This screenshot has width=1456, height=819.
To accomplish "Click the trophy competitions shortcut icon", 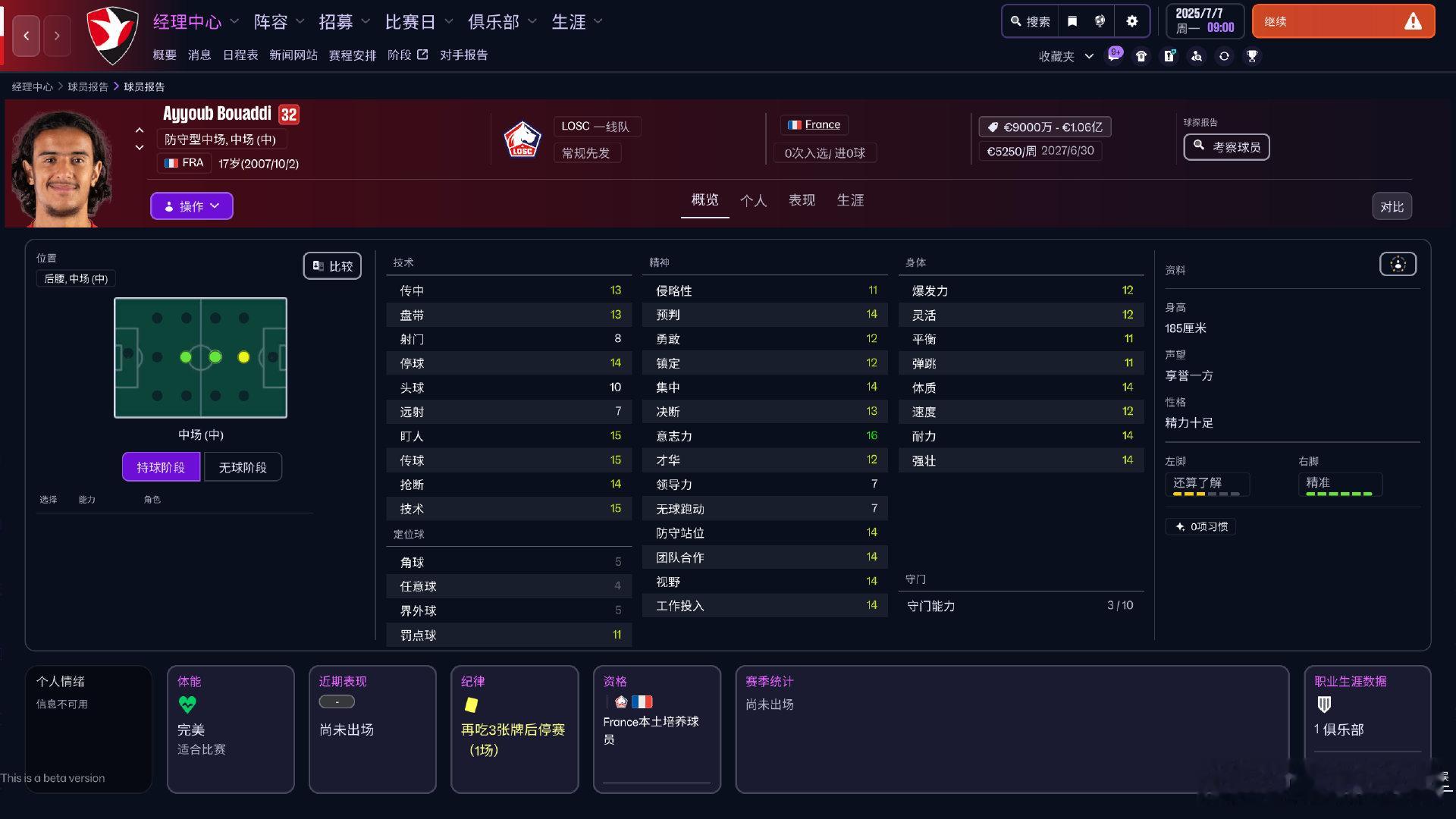I will tap(1252, 56).
